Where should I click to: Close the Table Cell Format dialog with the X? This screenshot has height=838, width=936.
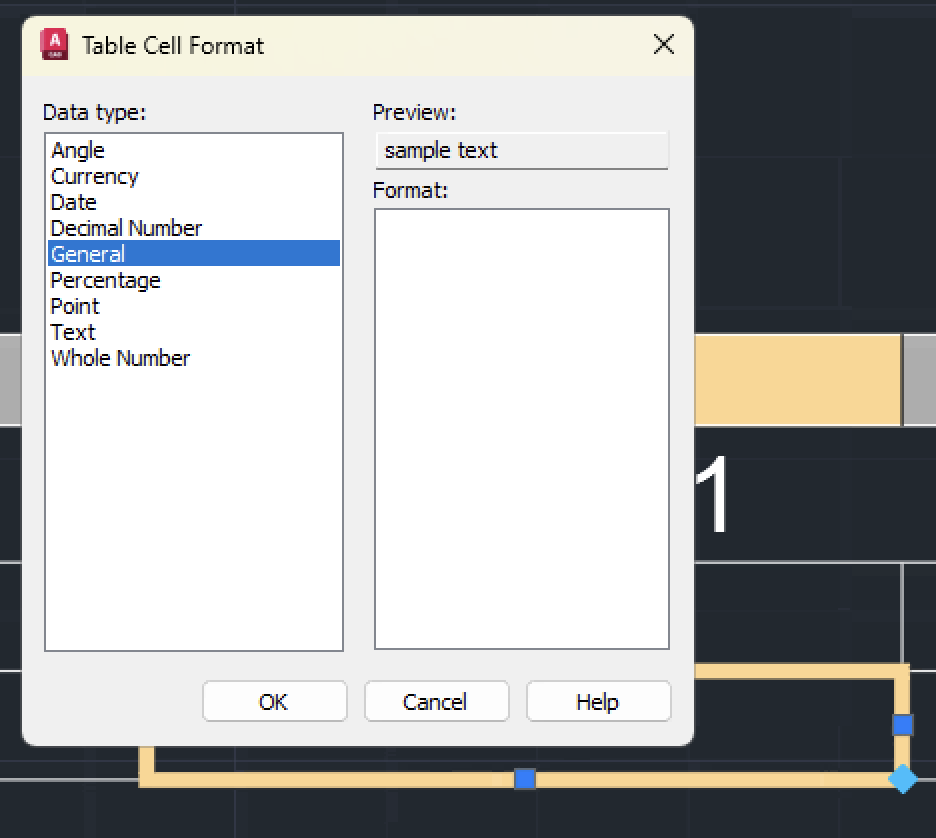663,45
